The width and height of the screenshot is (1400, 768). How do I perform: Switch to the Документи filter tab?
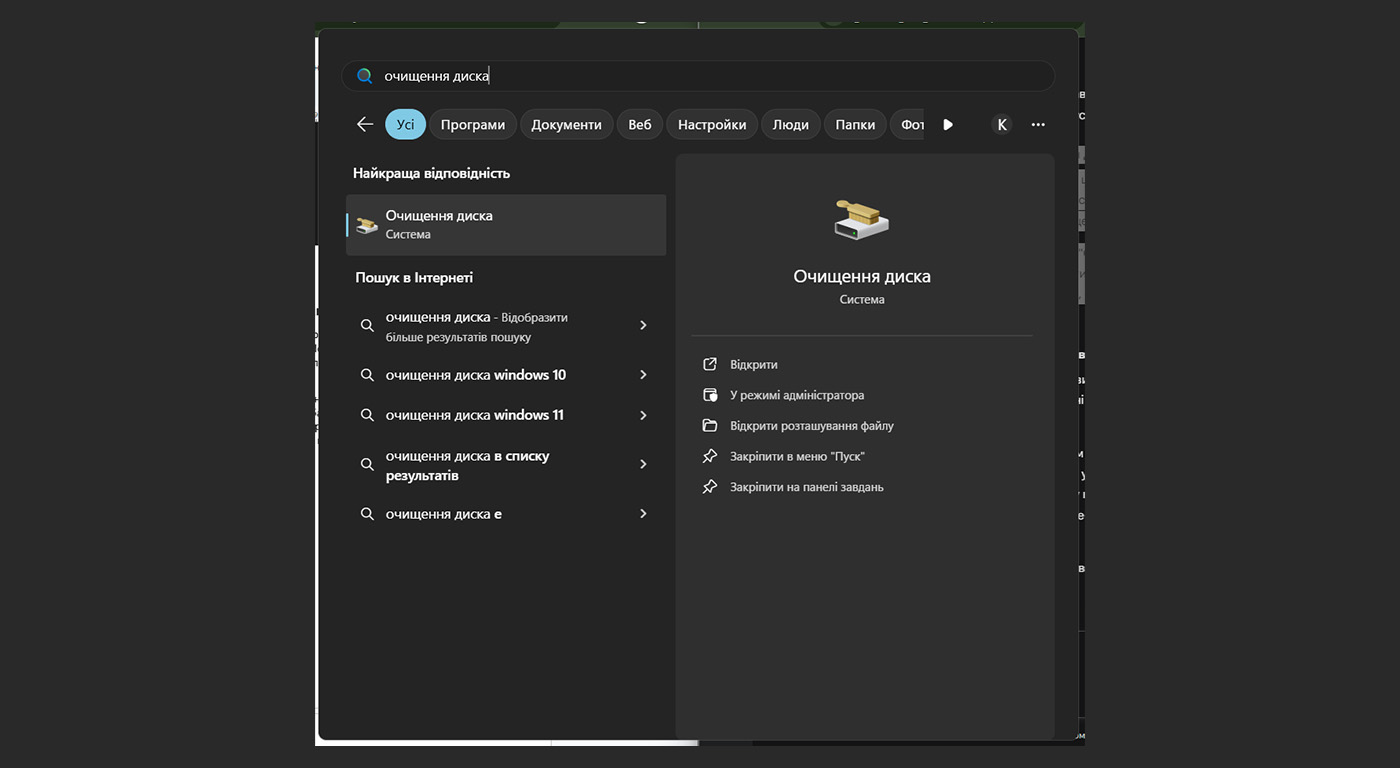point(567,124)
